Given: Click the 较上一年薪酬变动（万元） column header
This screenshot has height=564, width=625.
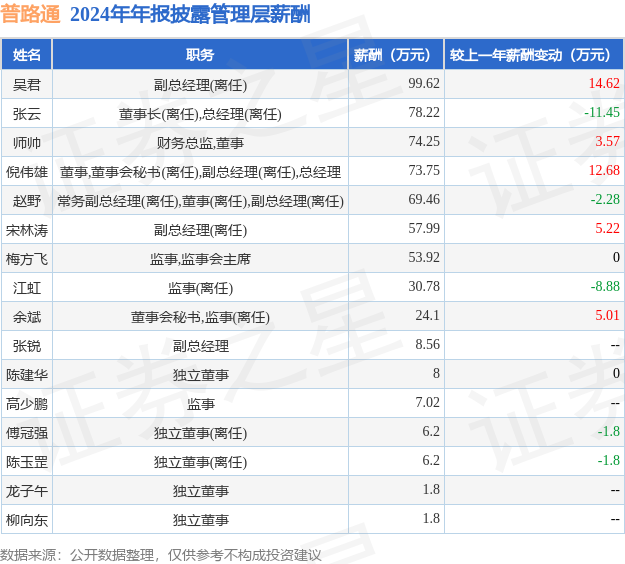Looking at the screenshot, I should pyautogui.click(x=534, y=55).
